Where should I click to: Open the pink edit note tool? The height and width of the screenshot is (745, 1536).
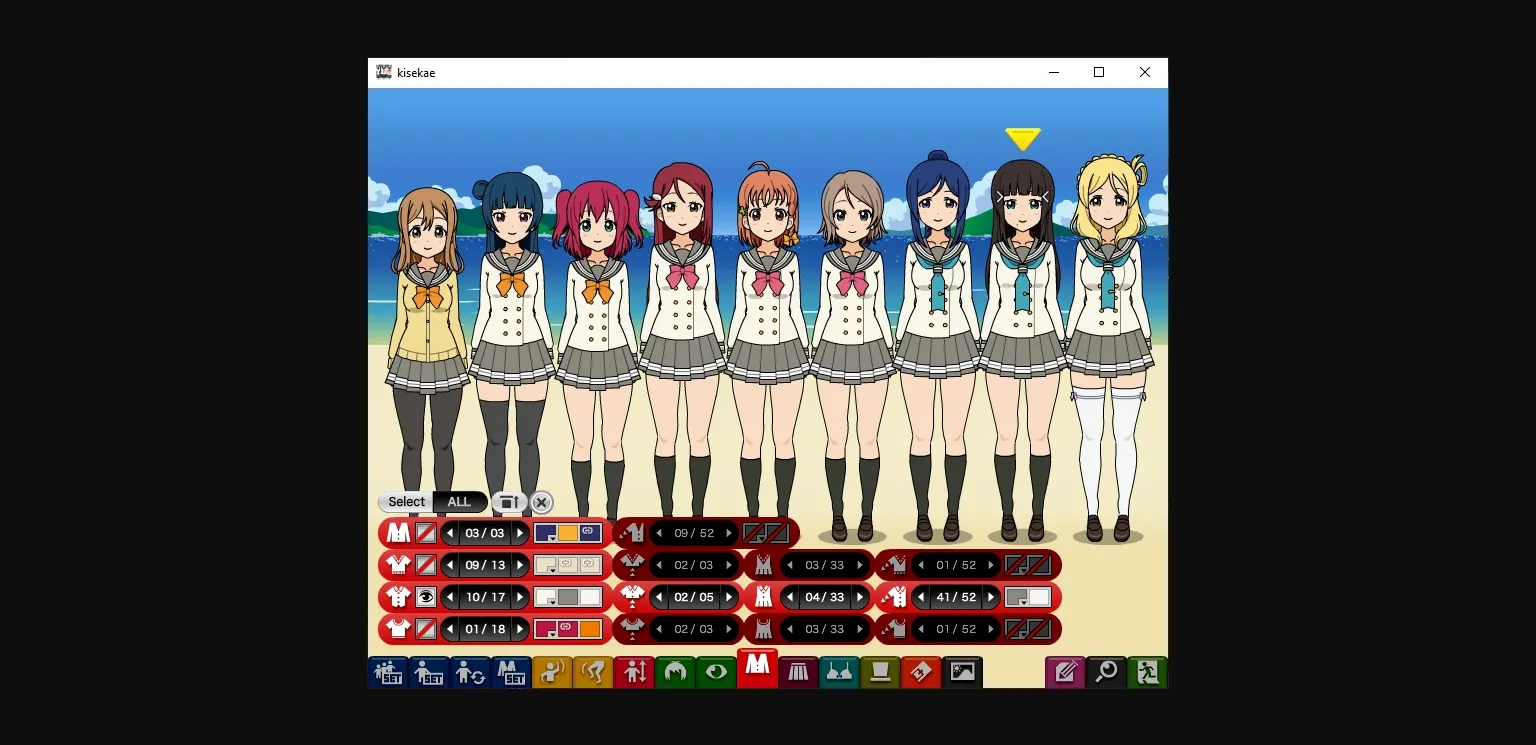(1065, 672)
